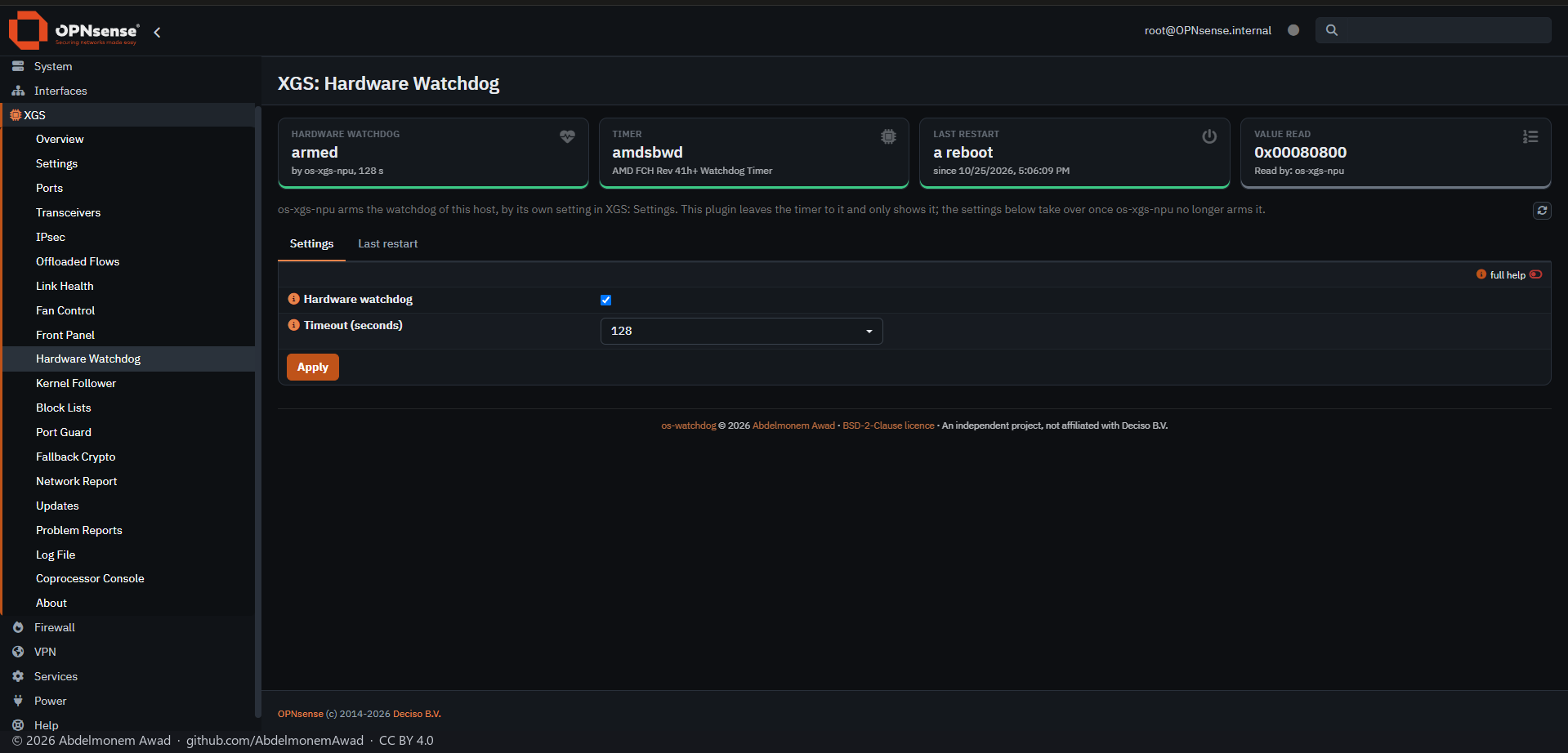Screen dimensions: 1568x753
Task: Click the heartbeat icon on Hardware Watchdog card
Action: tap(567, 136)
